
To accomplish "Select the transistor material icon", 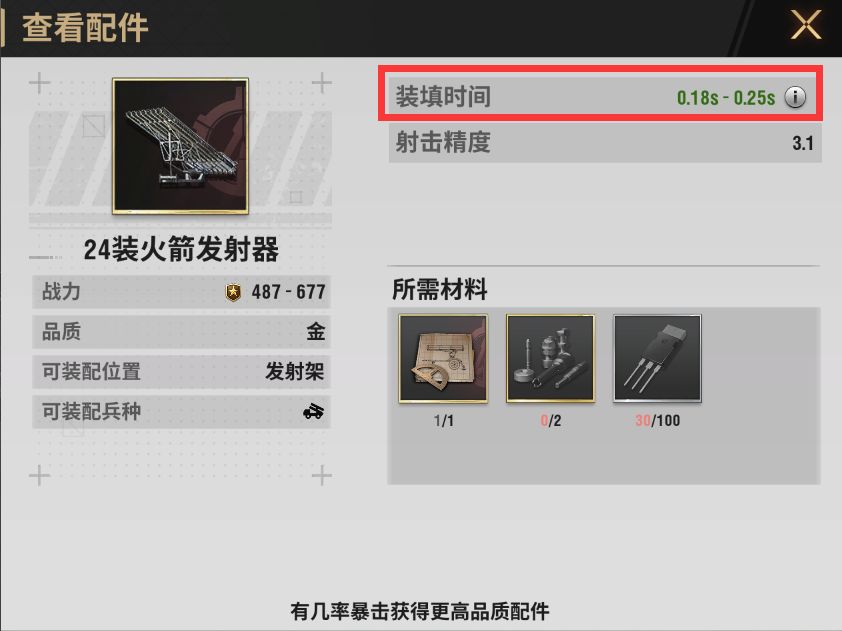I will (x=657, y=358).
